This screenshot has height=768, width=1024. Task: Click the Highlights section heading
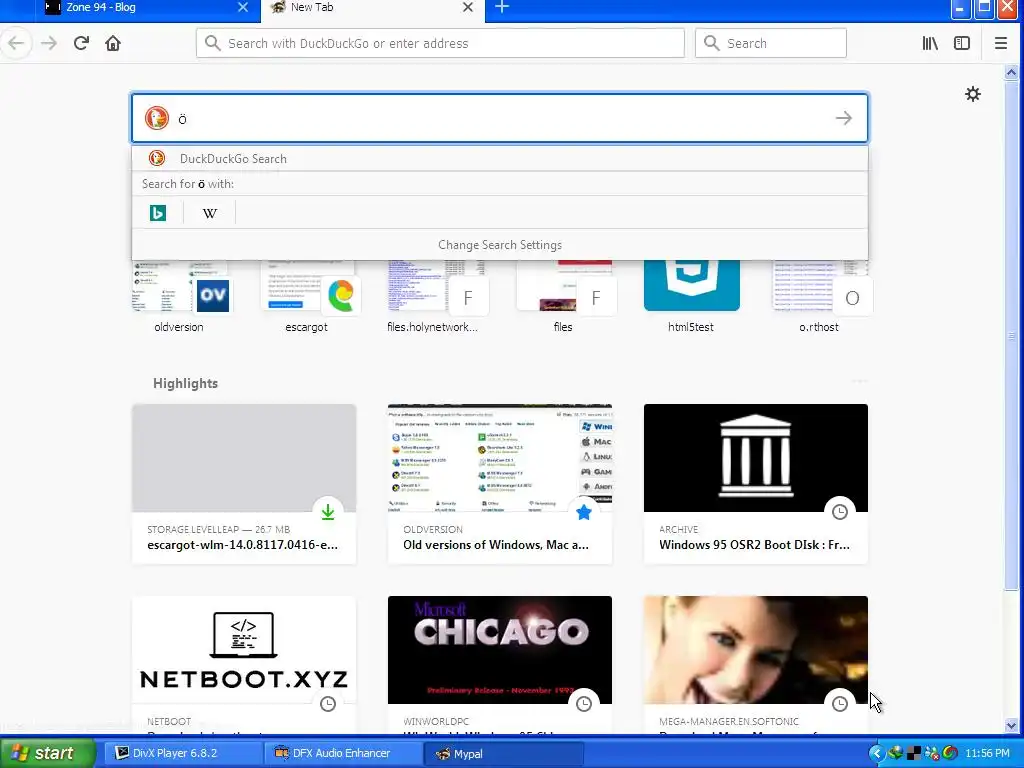(x=185, y=383)
